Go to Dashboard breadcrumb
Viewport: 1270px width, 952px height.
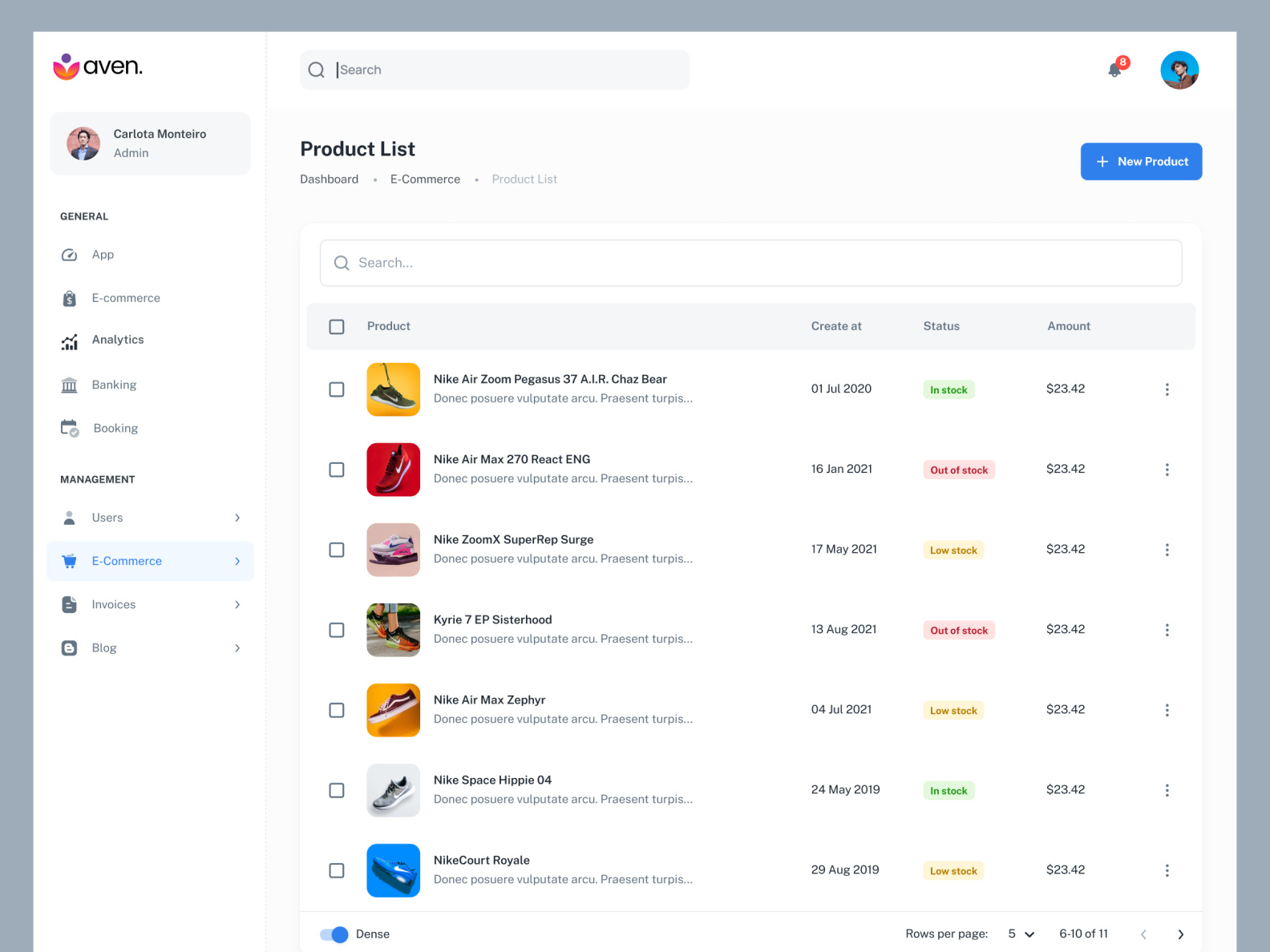[x=330, y=180]
